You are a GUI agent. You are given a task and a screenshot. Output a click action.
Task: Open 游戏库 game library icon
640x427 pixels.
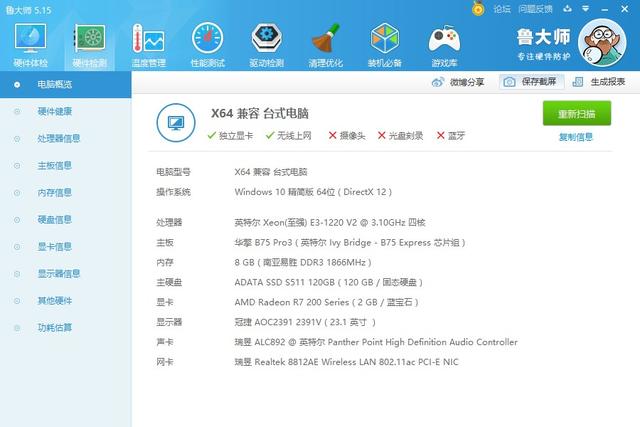[444, 44]
